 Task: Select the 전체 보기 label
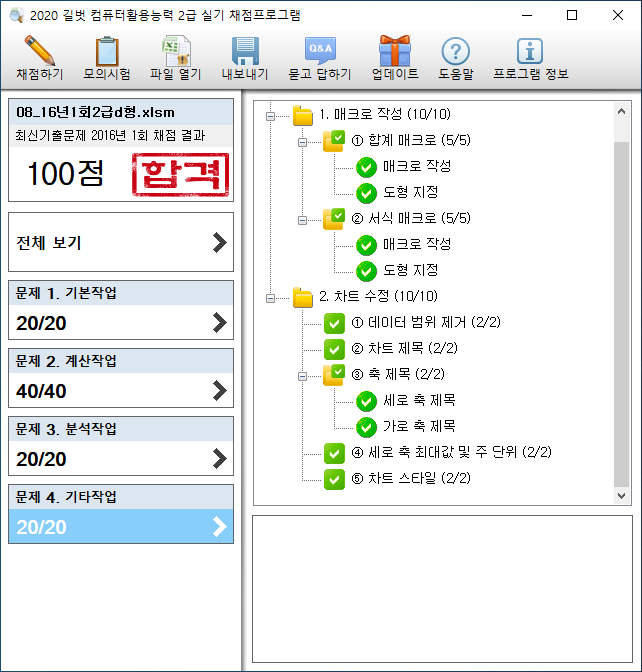tap(48, 243)
